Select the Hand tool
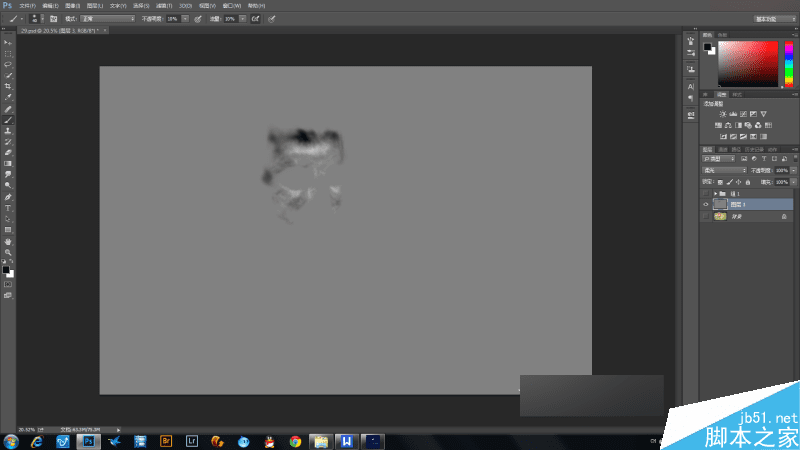The height and width of the screenshot is (450, 800). click(8, 242)
